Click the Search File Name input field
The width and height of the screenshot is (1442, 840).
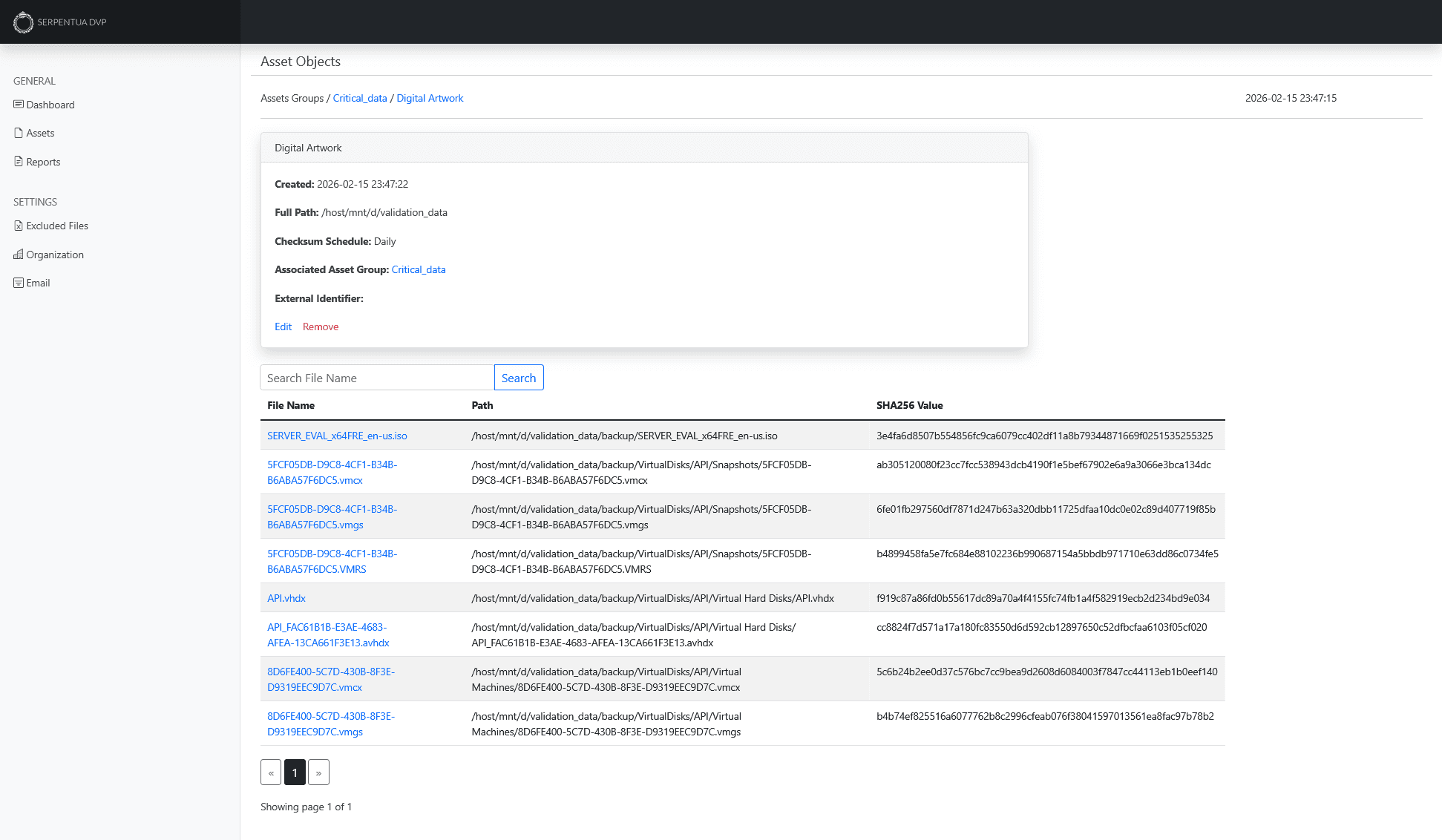pos(376,377)
